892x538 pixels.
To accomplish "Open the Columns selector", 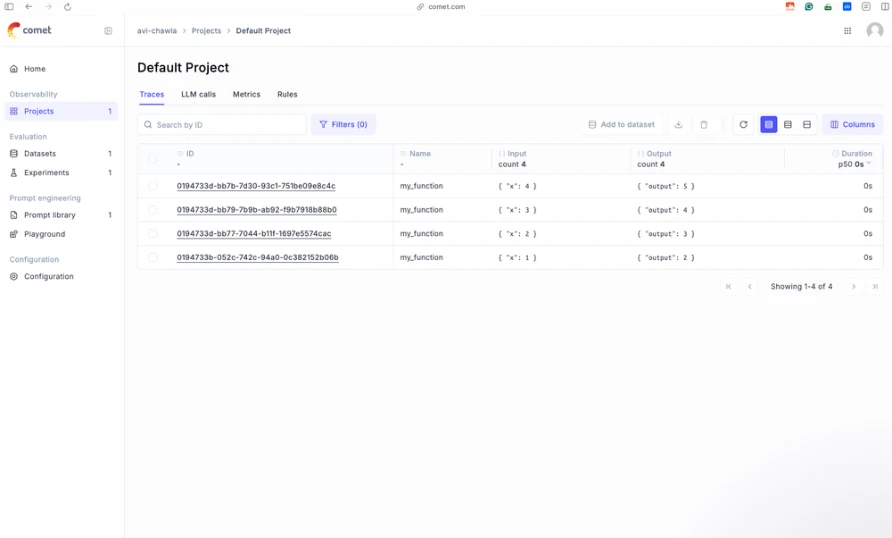I will pyautogui.click(x=852, y=125).
